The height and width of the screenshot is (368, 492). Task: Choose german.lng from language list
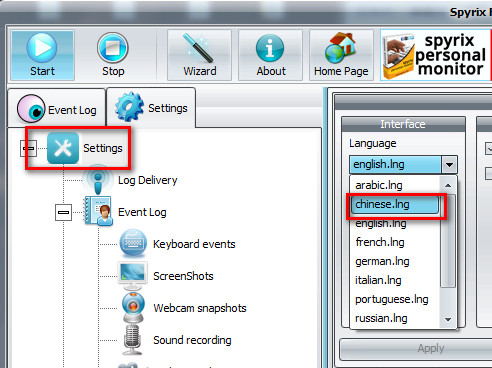tap(395, 261)
